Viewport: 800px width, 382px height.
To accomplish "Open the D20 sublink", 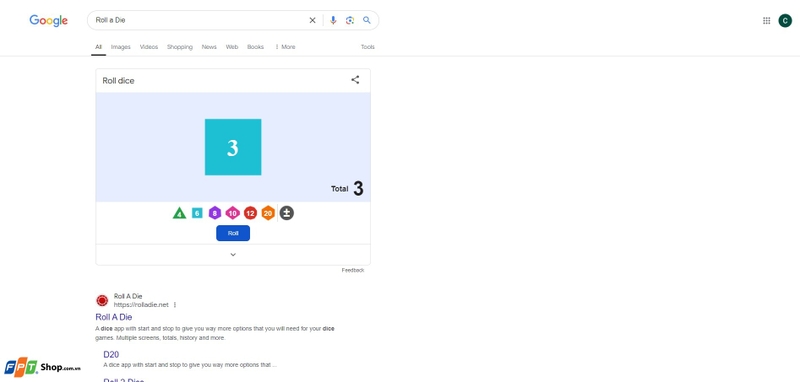I will [111, 354].
